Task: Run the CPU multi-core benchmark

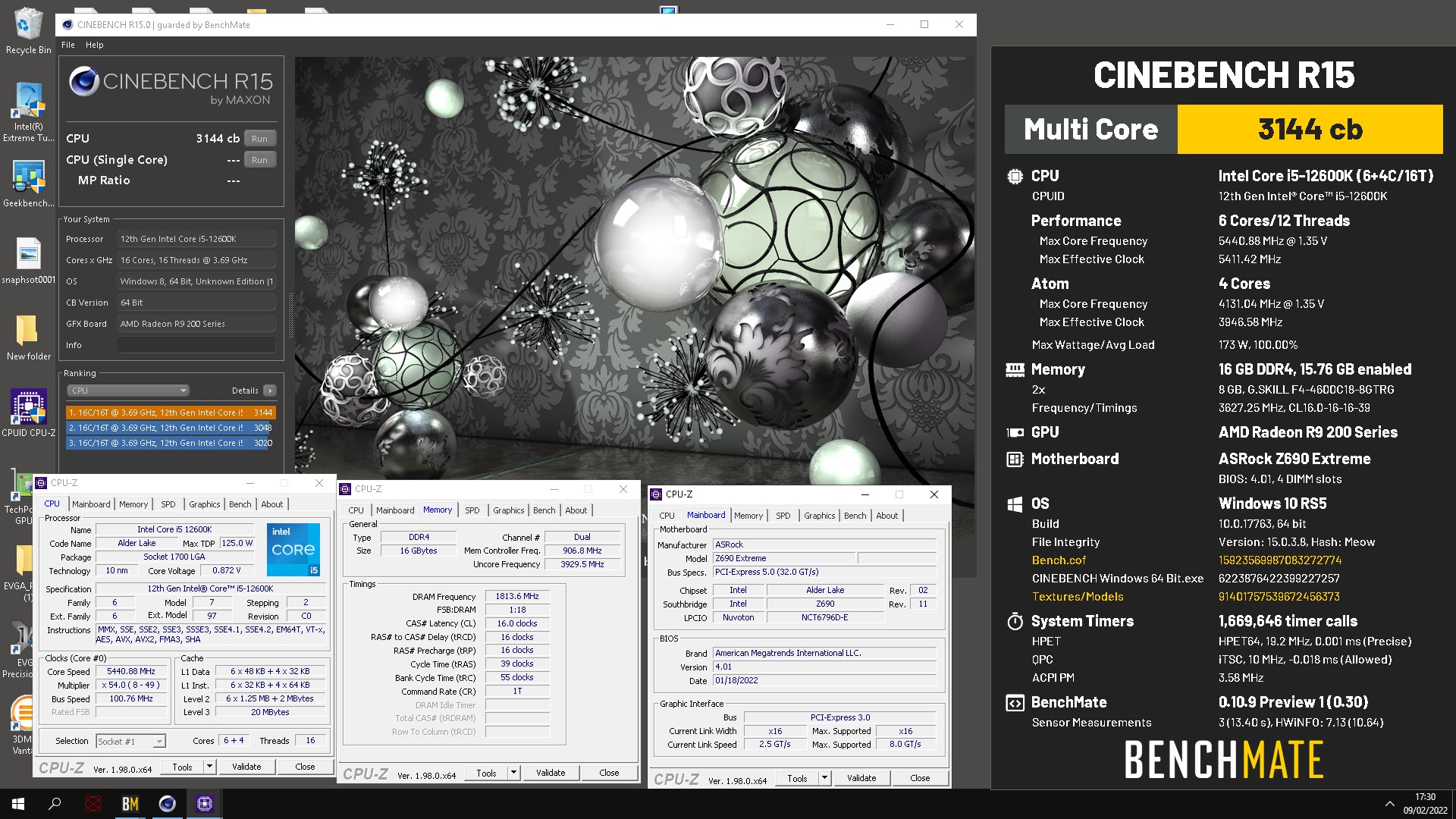Action: (259, 139)
